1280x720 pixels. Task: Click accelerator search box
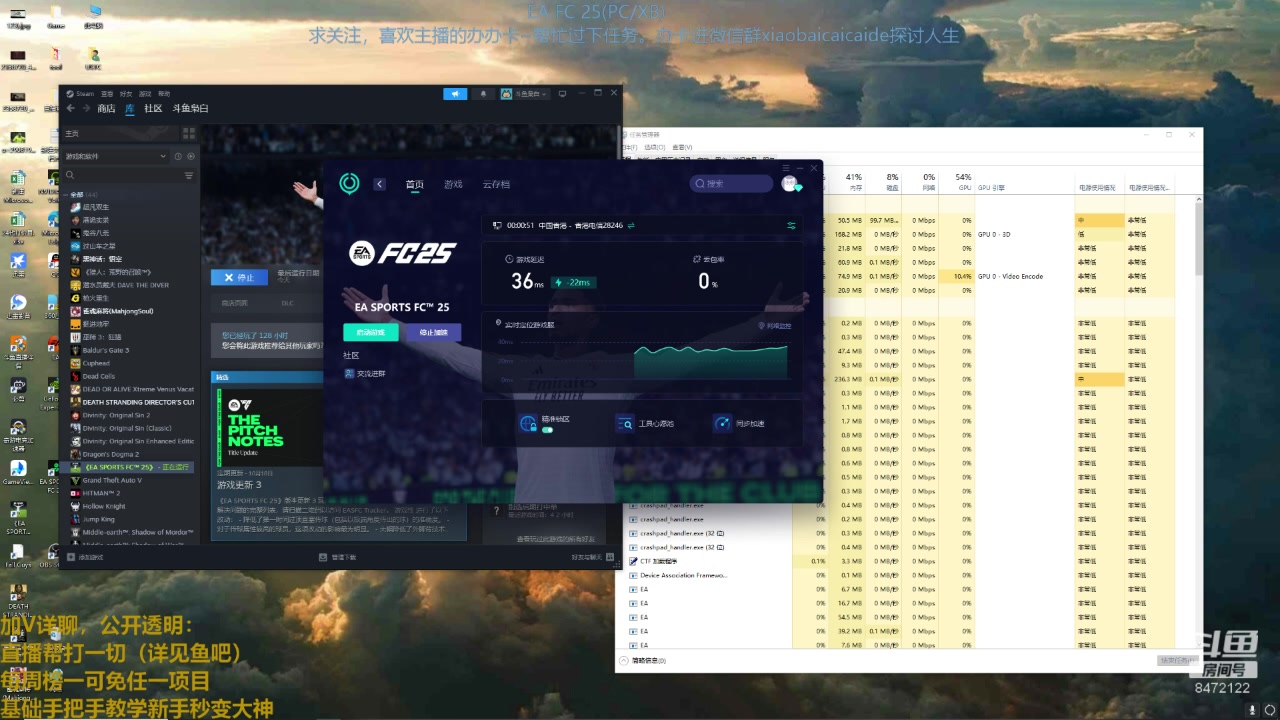point(731,184)
